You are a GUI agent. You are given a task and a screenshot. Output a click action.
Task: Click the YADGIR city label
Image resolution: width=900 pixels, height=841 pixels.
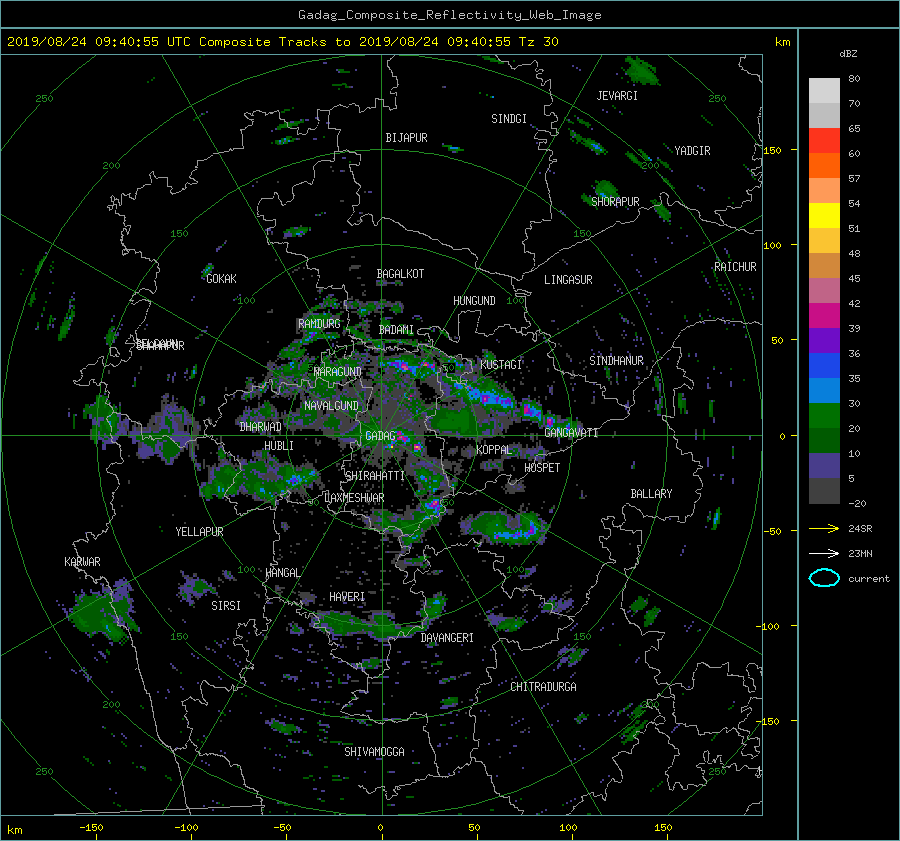[692, 151]
